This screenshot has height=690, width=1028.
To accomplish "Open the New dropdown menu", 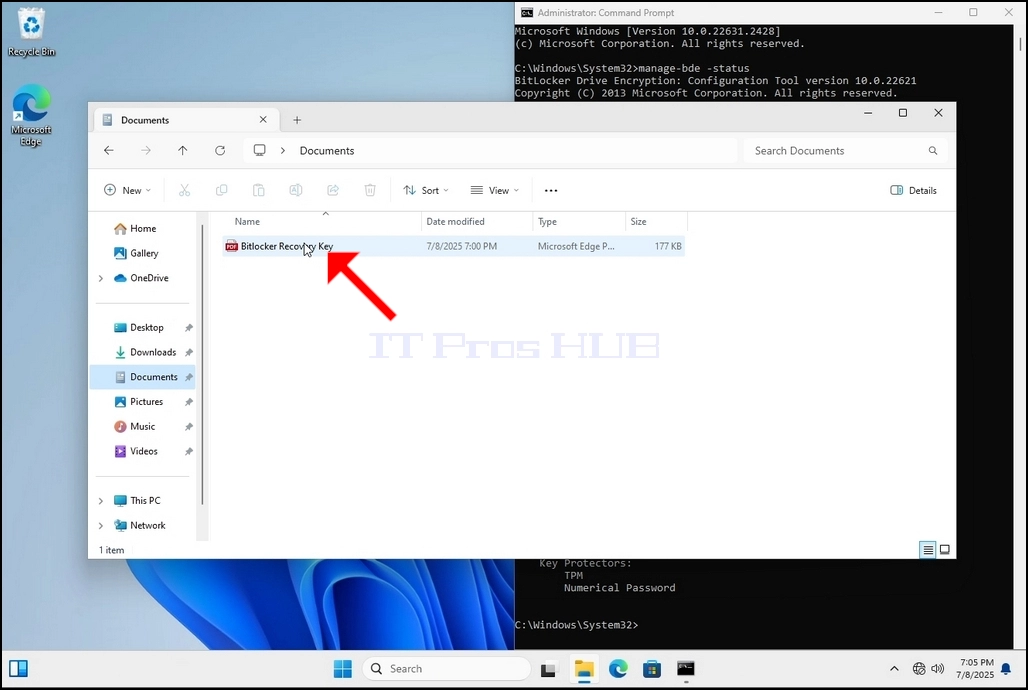I will (x=127, y=190).
